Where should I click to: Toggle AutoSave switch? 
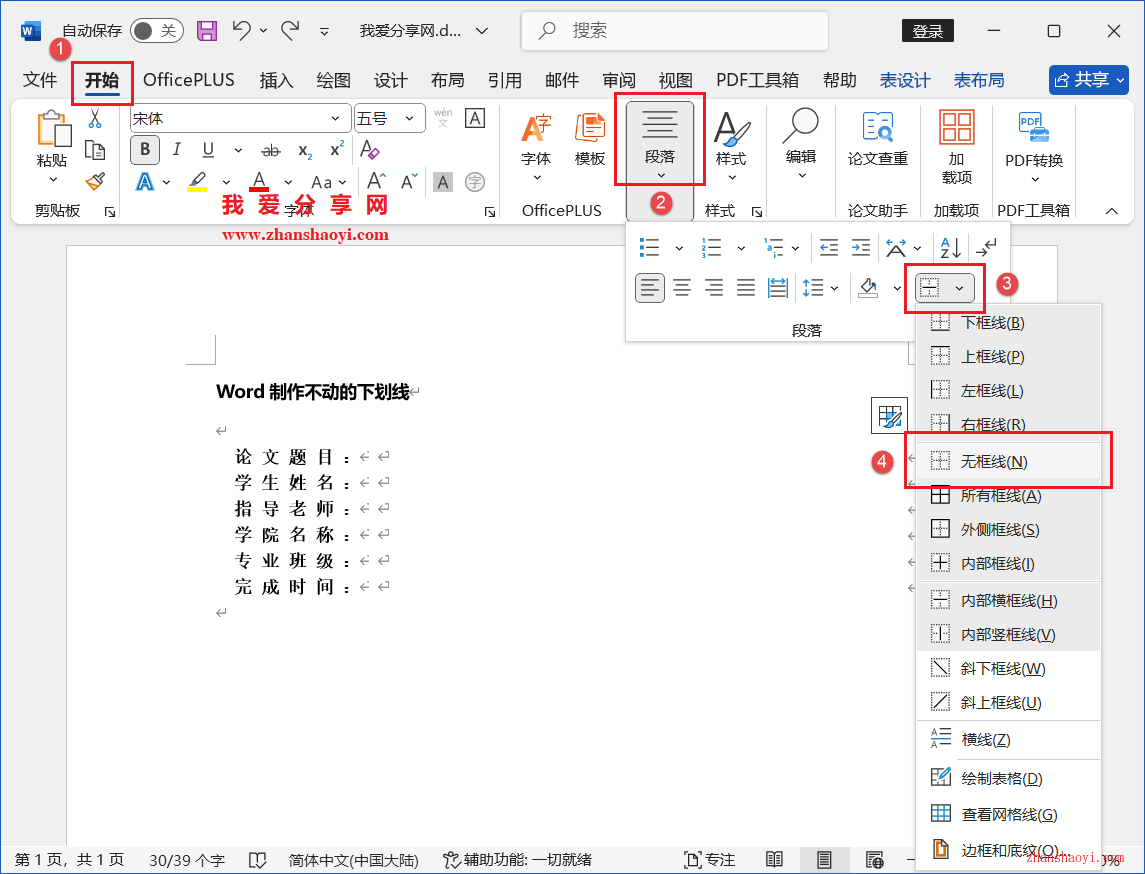point(156,31)
